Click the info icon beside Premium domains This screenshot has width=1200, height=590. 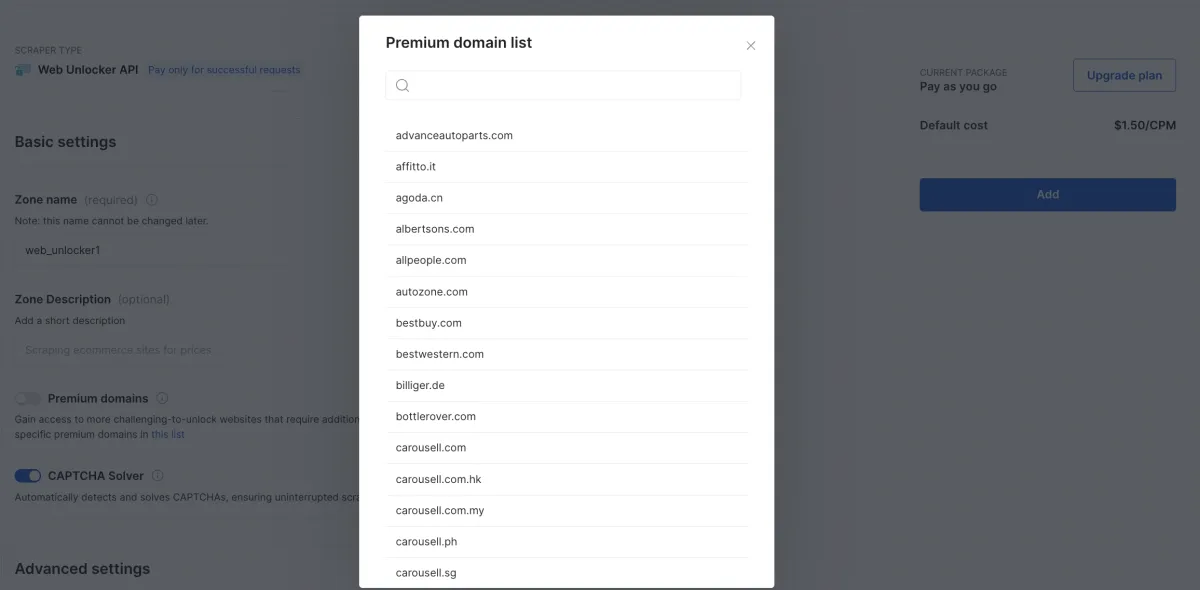point(162,398)
